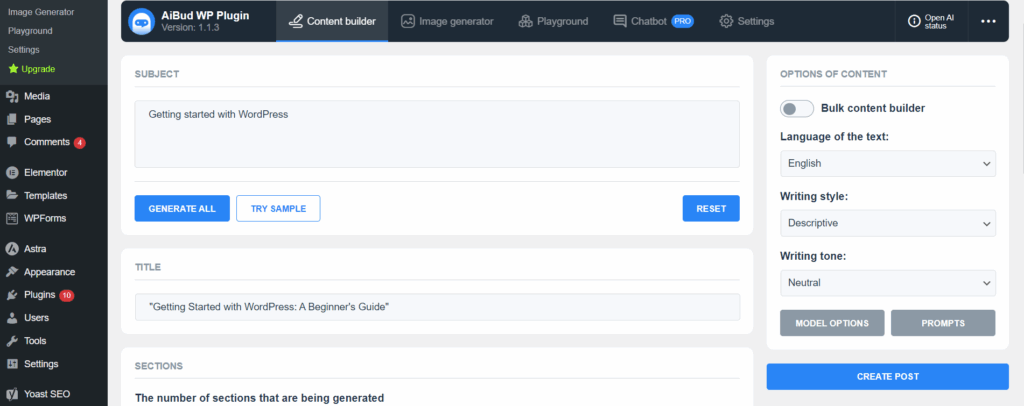Click the Users person sidebar icon
Screen dimensions: 1024x406
(12, 318)
